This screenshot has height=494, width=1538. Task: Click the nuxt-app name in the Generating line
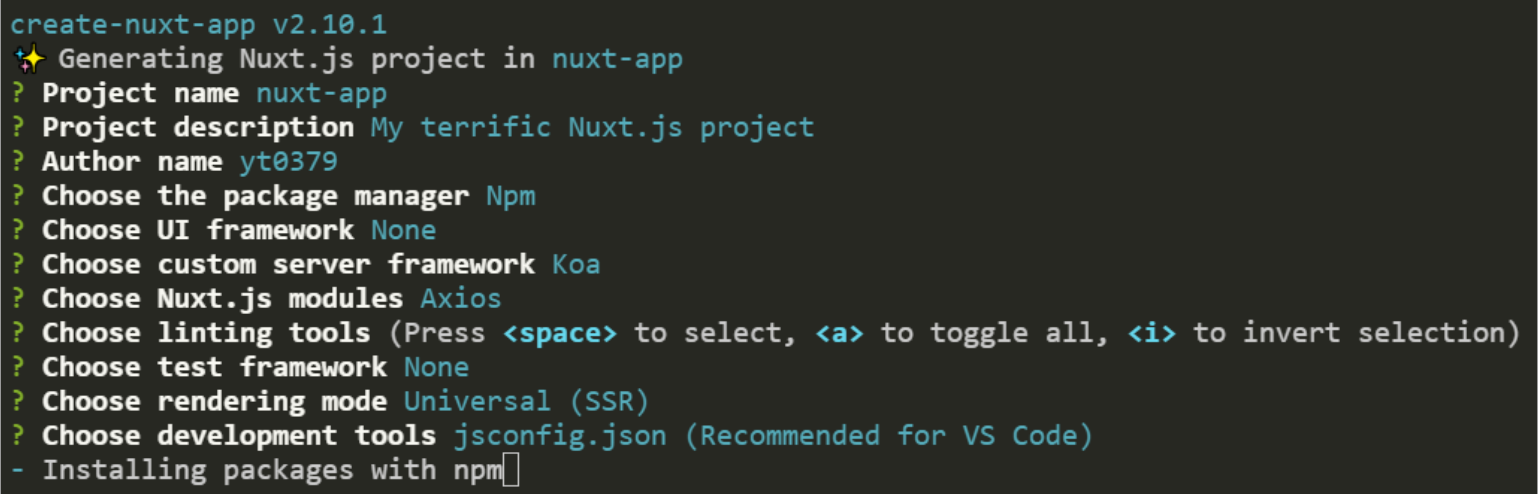click(618, 60)
